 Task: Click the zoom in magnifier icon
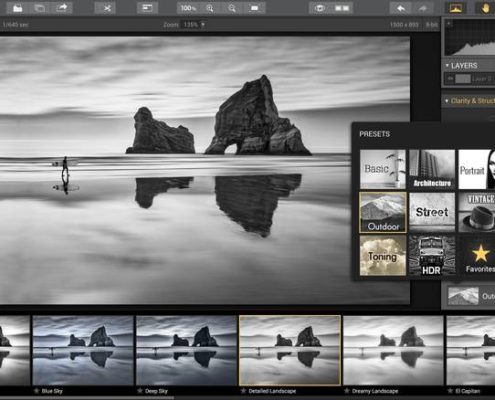[210, 8]
